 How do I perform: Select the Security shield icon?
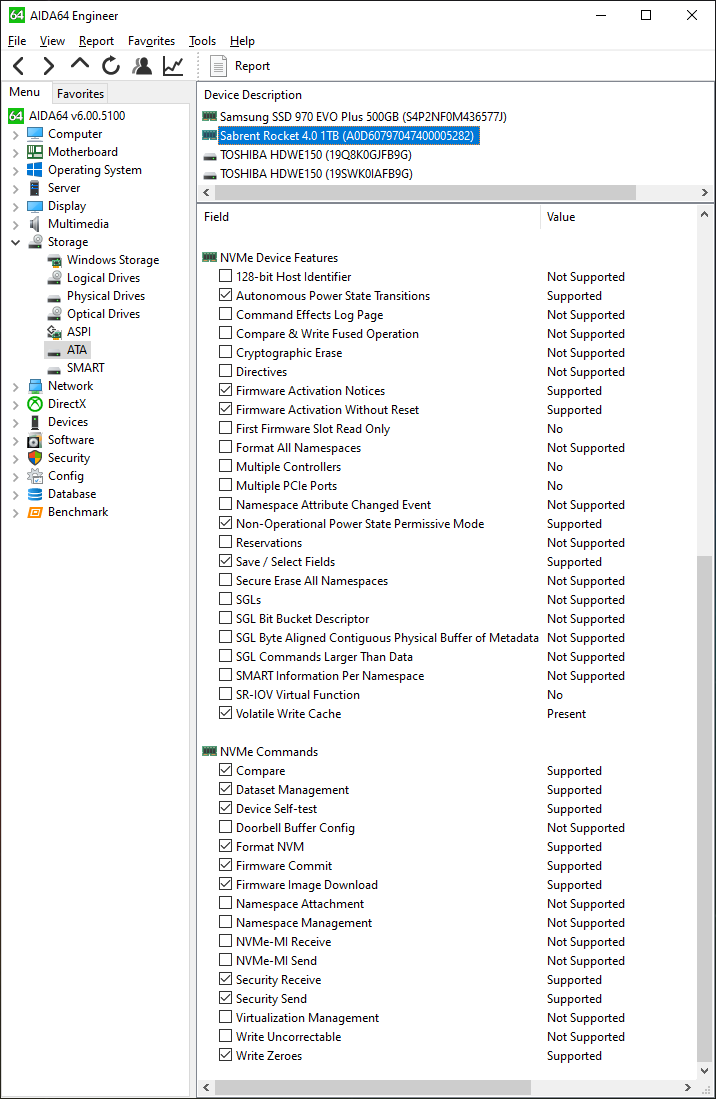pyautogui.click(x=35, y=458)
